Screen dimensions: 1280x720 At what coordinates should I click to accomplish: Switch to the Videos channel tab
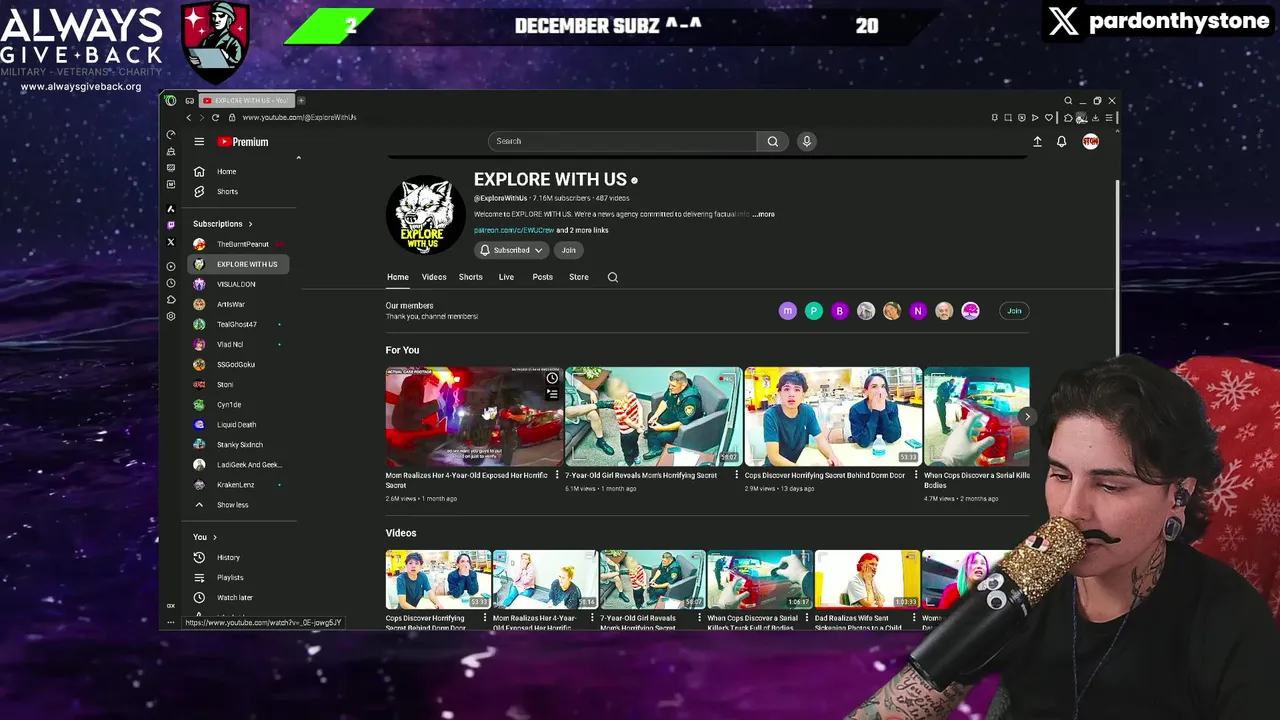click(434, 277)
